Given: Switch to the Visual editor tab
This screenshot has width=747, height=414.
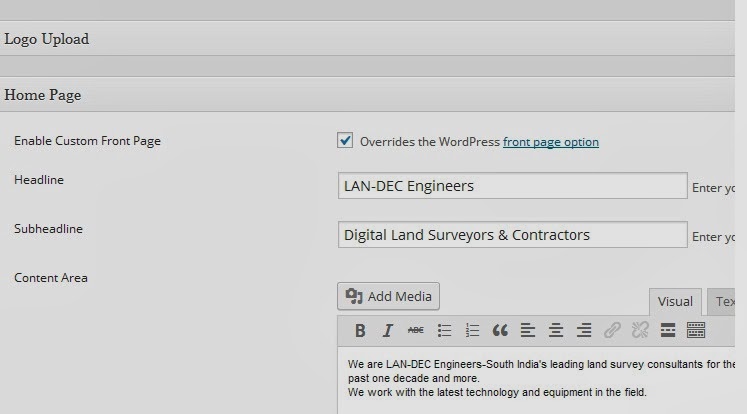Looking at the screenshot, I should [x=675, y=302].
